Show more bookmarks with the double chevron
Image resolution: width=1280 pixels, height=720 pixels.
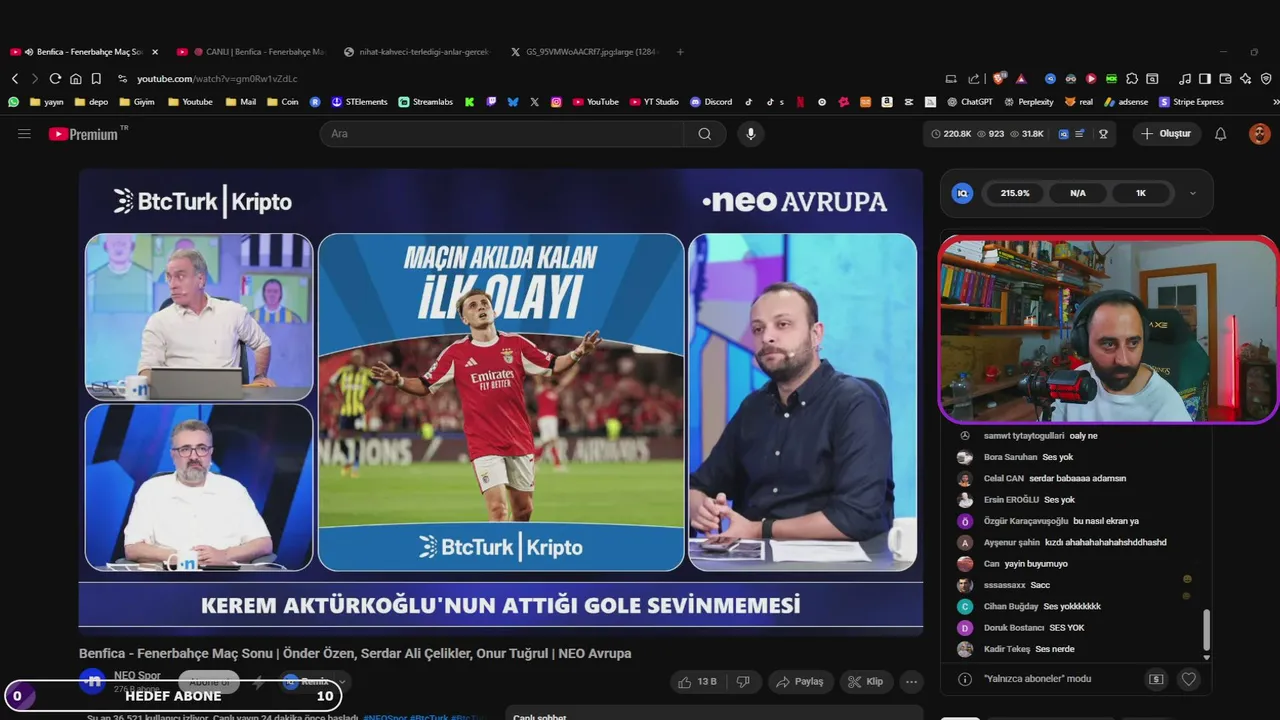coord(1275,102)
